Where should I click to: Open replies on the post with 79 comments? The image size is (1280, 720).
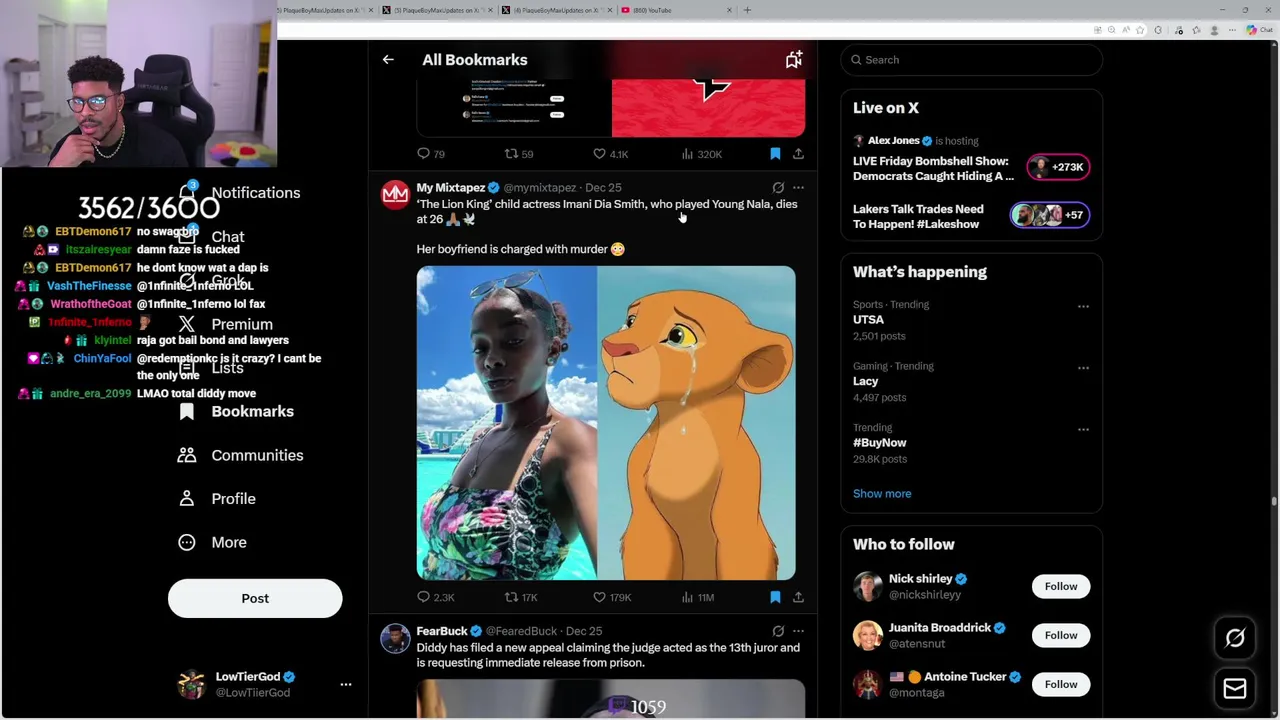coord(431,154)
